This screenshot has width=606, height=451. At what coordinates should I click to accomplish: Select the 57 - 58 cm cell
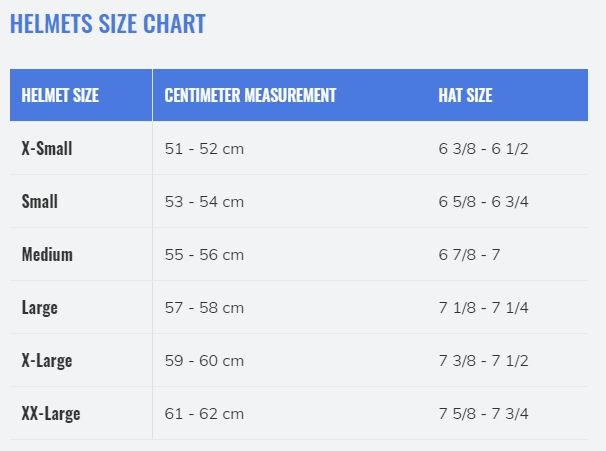click(x=204, y=308)
